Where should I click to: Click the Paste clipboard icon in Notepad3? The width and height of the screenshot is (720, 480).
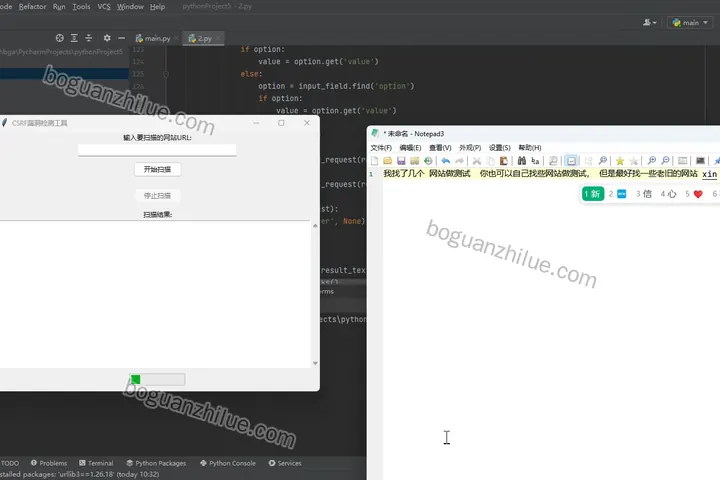point(504,161)
